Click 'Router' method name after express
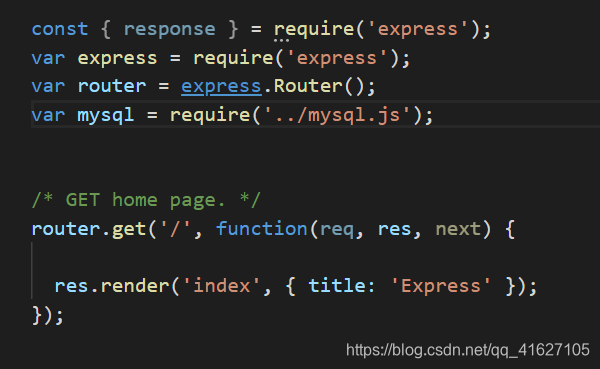The height and width of the screenshot is (369, 600). point(308,86)
